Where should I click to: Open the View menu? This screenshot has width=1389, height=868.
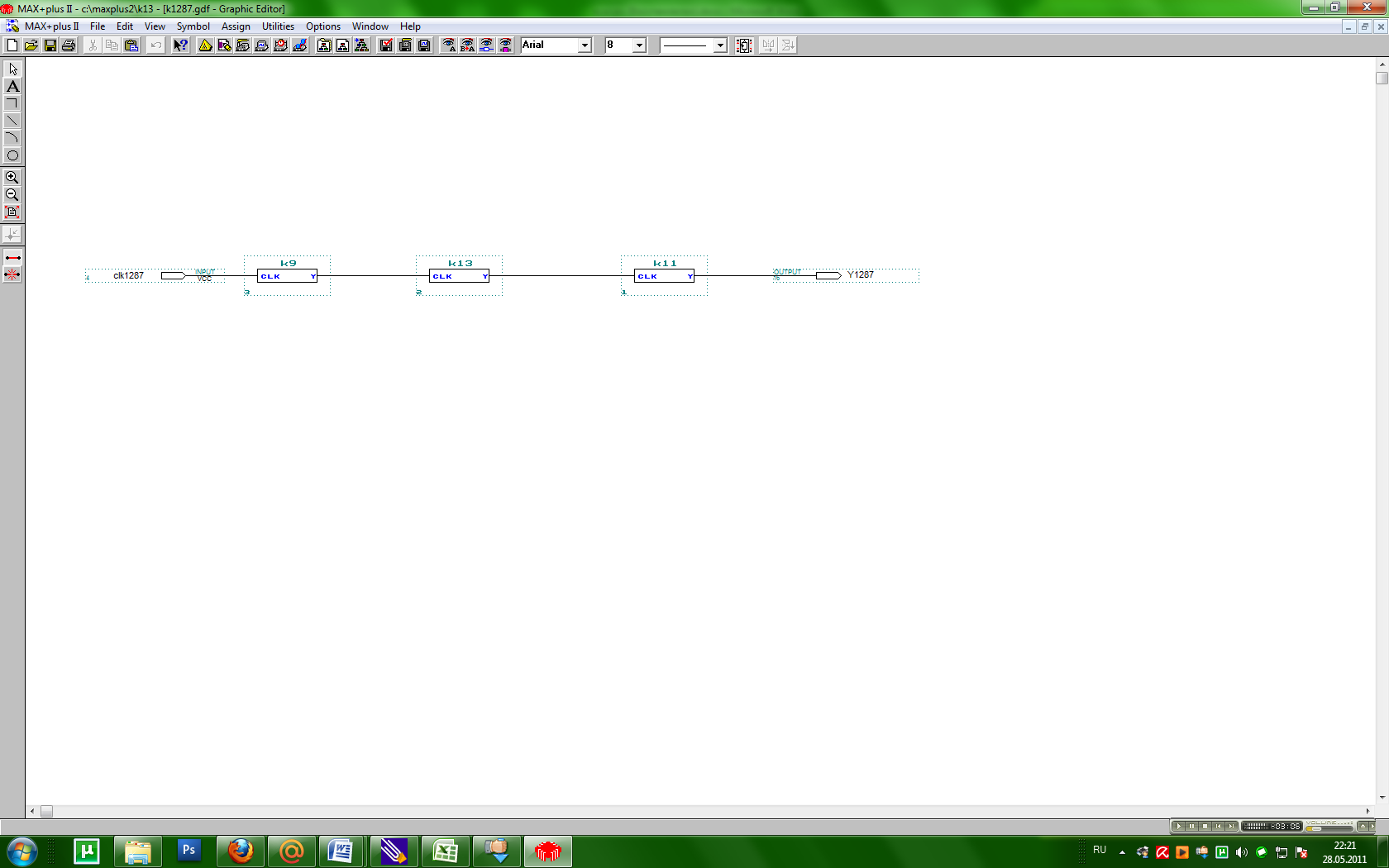(155, 26)
